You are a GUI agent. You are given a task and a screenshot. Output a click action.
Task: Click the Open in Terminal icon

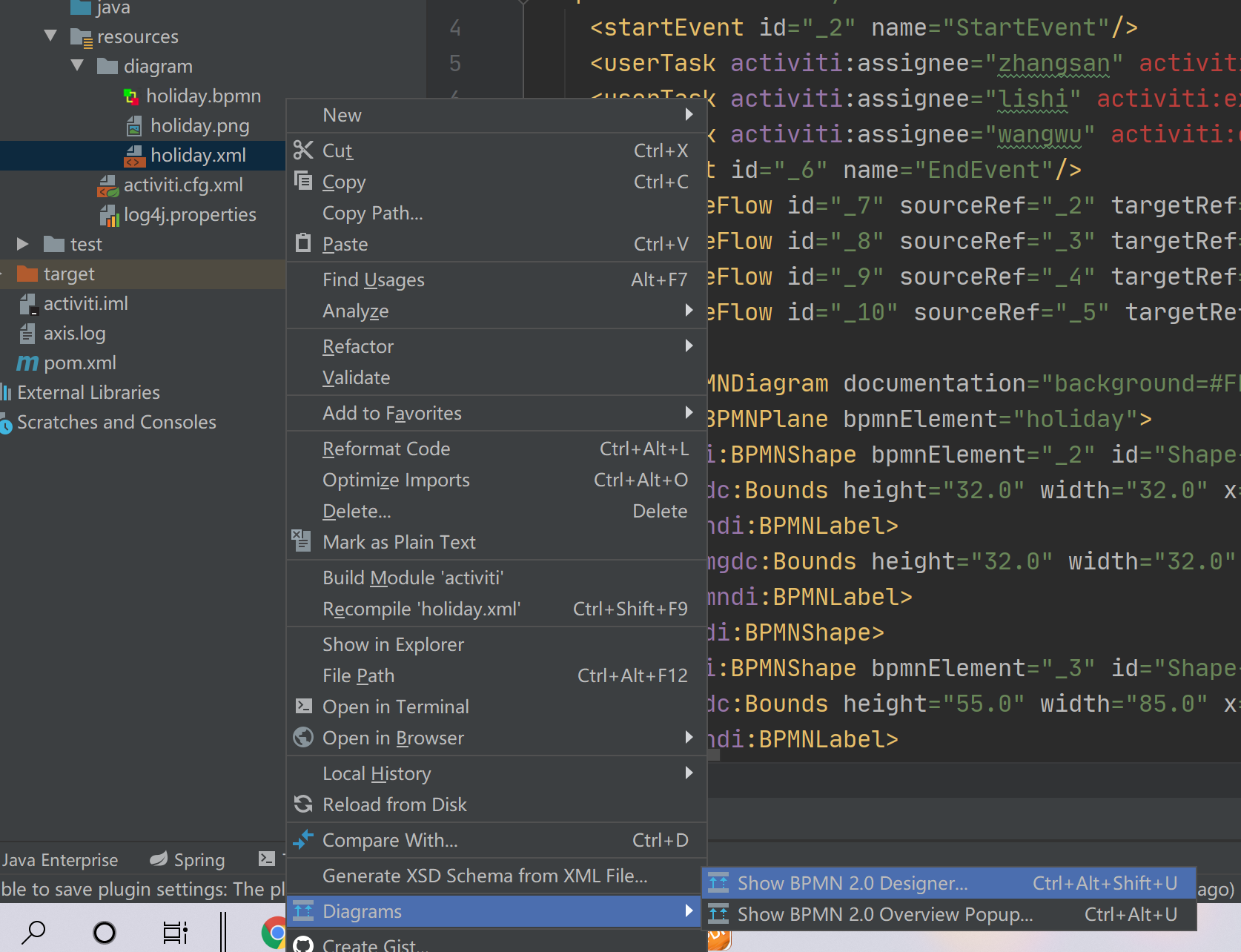(x=303, y=706)
